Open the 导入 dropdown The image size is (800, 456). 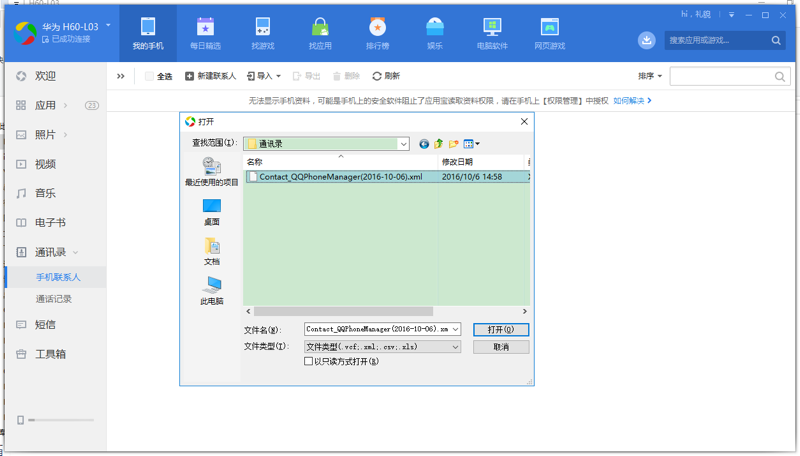click(264, 76)
